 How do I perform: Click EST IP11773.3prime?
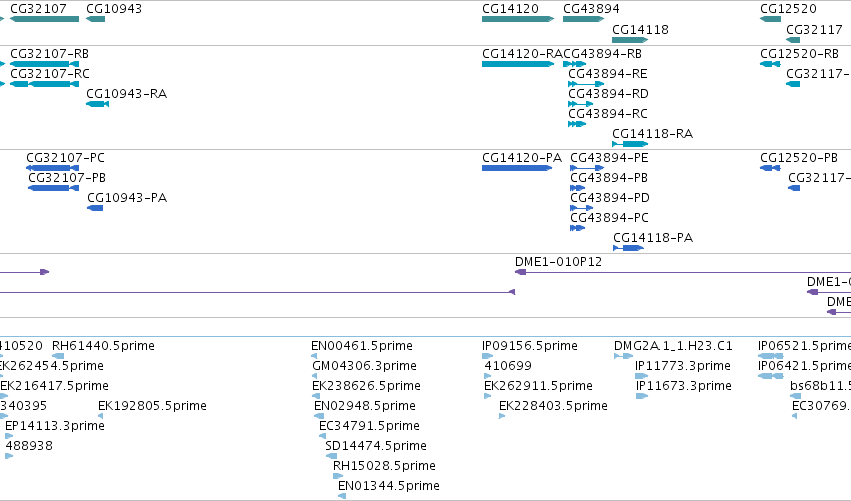point(642,376)
